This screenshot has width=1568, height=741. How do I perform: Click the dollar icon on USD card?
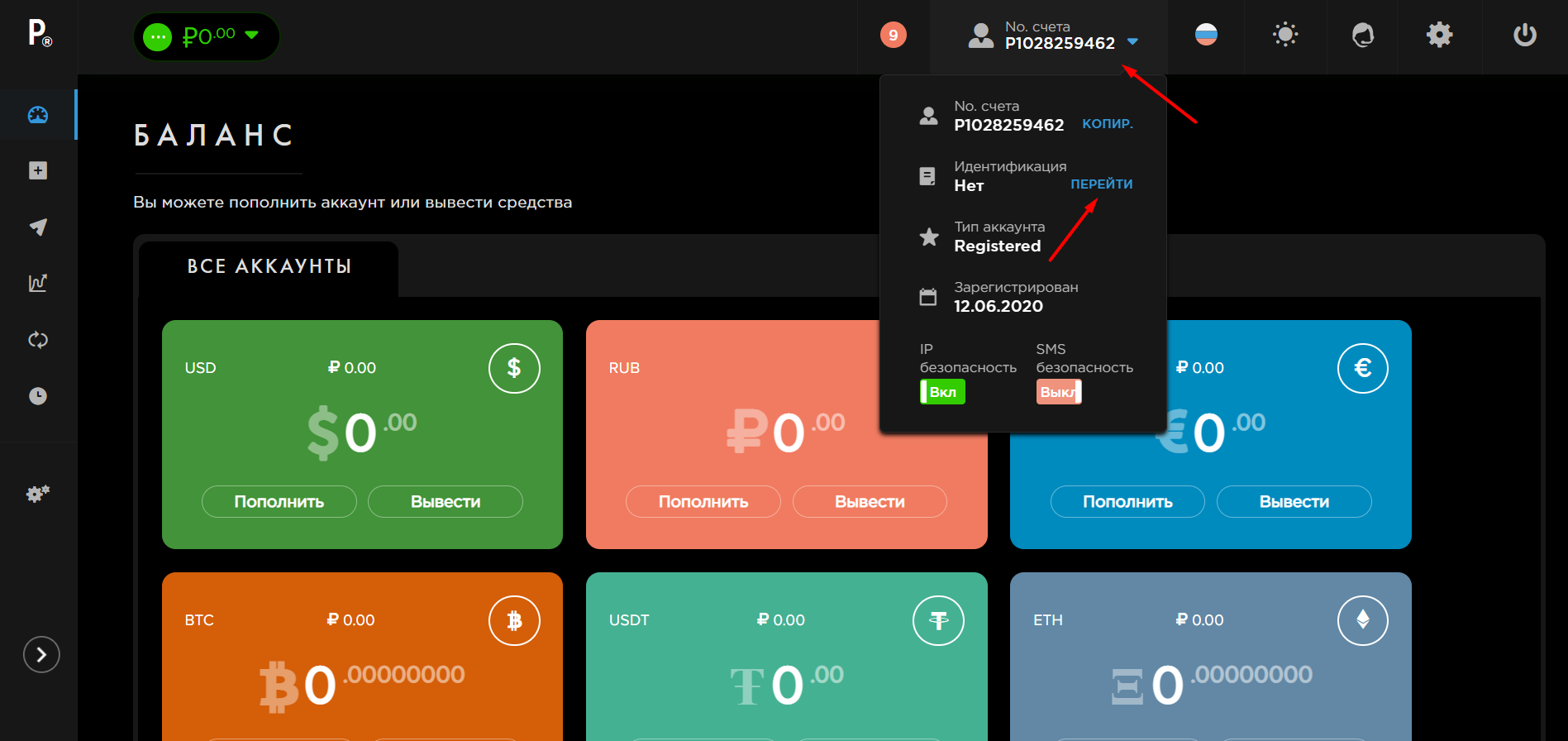[x=514, y=368]
